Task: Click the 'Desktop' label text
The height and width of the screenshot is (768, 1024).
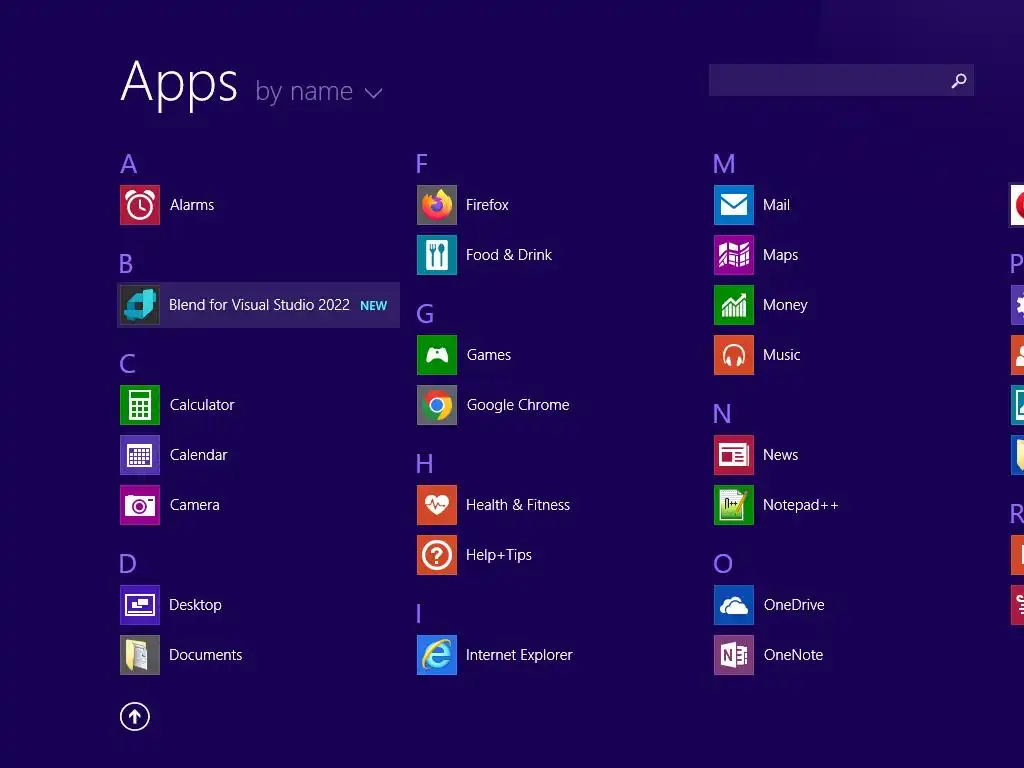Action: 195,605
